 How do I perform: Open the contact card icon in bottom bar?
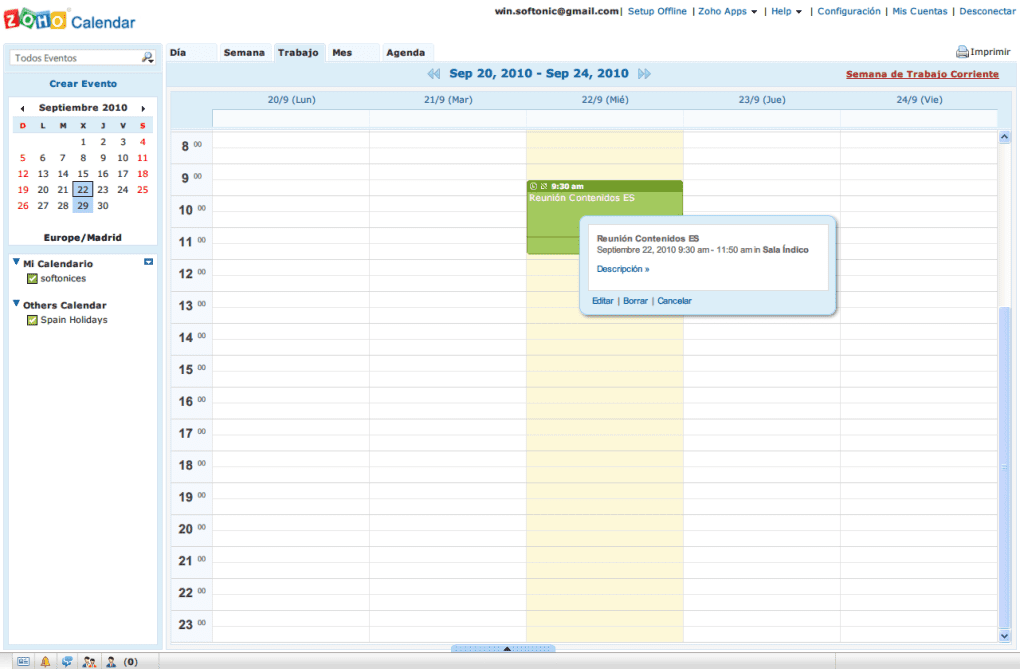tap(23, 661)
